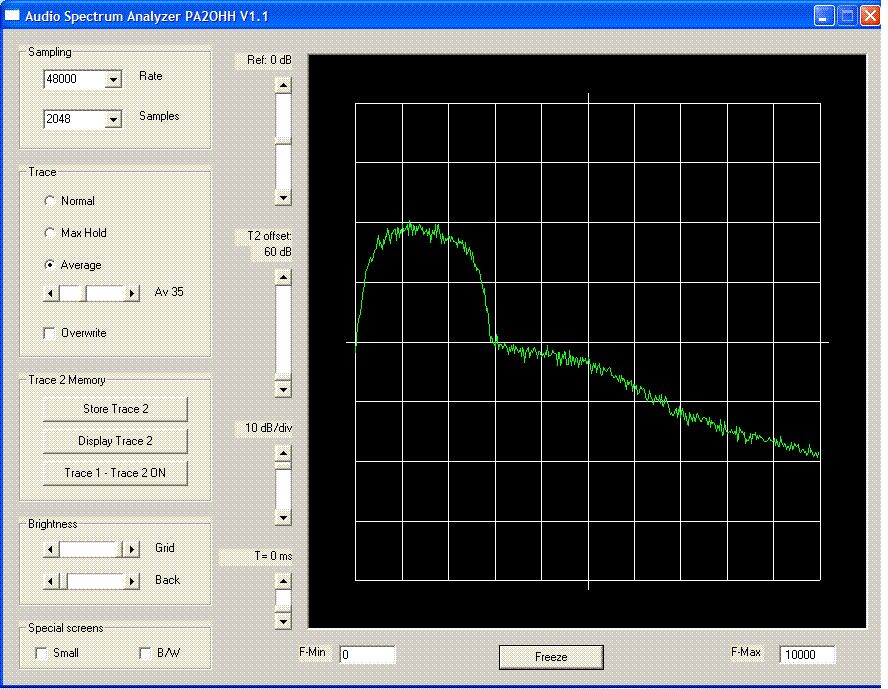This screenshot has width=888, height=689.
Task: Enable the Small special screen checkbox
Action: (42, 653)
